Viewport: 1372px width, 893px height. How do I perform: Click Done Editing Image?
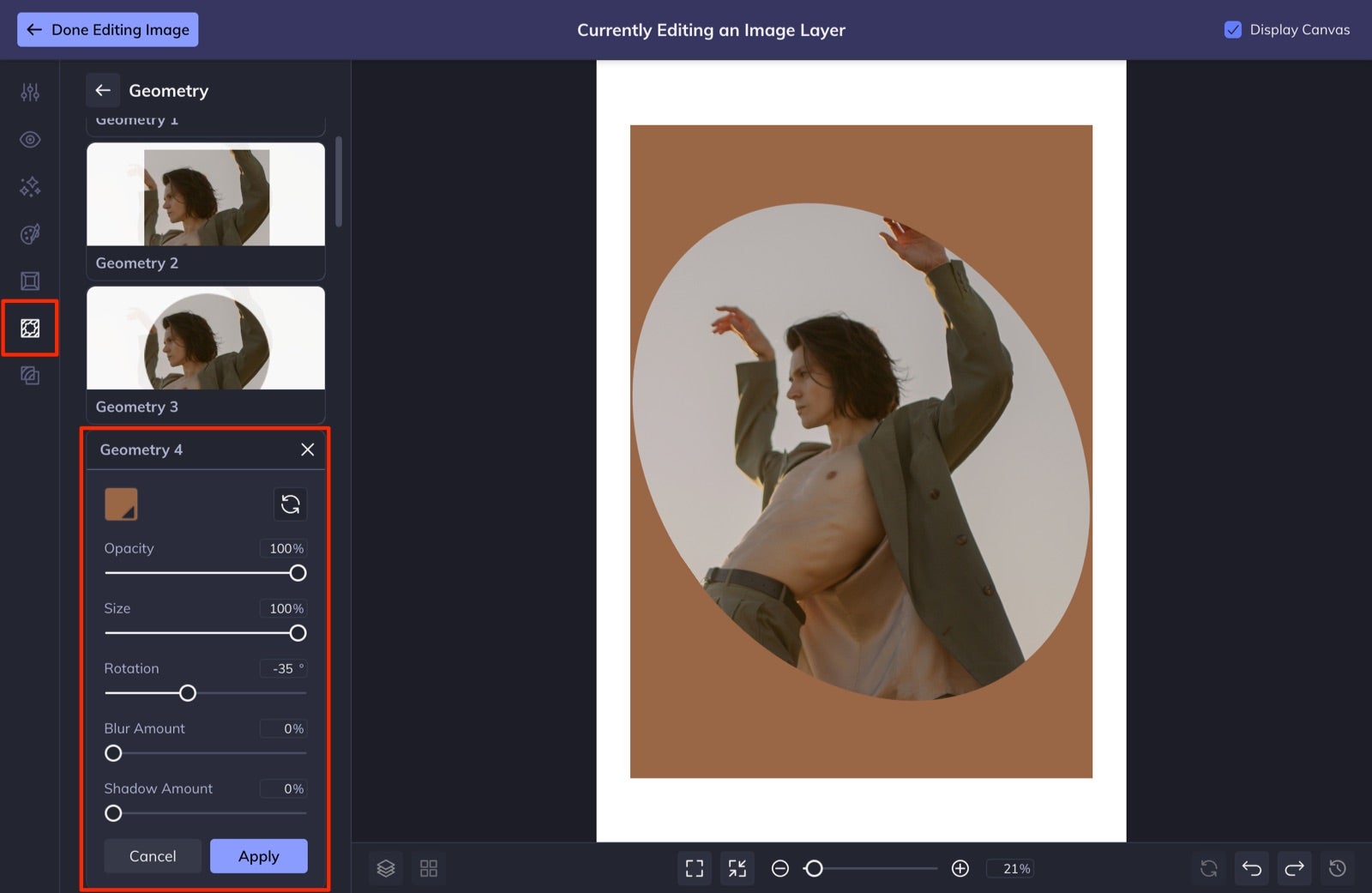pyautogui.click(x=107, y=29)
